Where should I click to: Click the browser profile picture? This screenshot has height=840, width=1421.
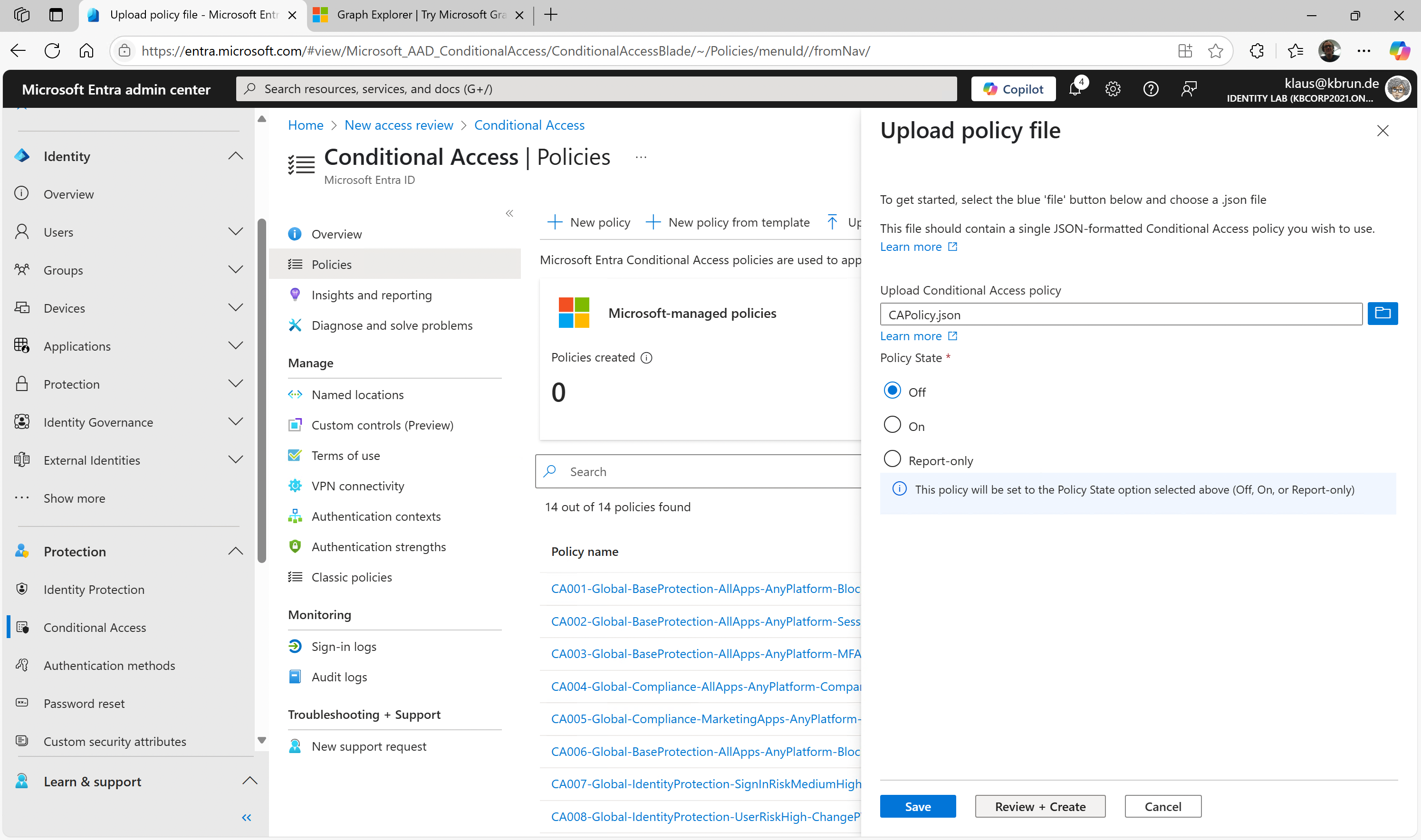coord(1329,51)
